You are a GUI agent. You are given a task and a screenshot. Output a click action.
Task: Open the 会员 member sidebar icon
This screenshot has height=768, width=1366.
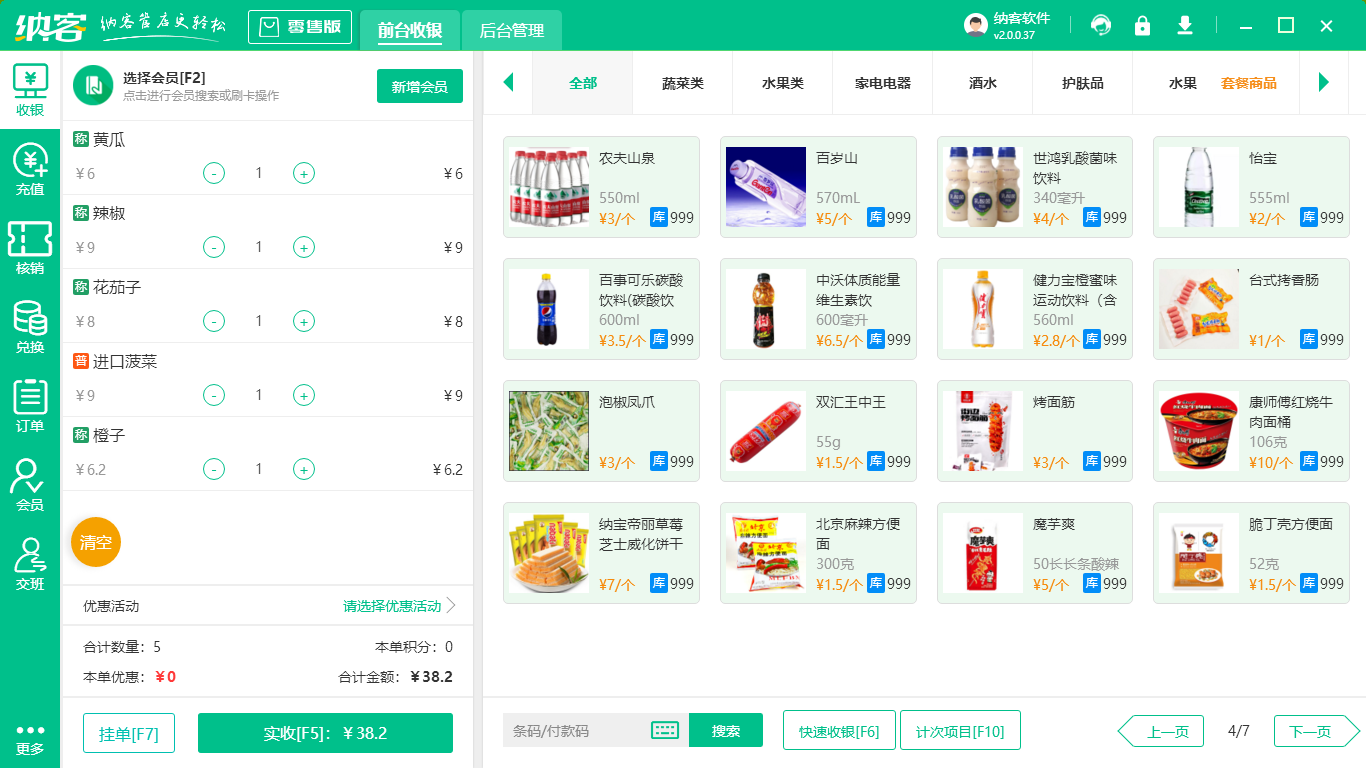30,486
